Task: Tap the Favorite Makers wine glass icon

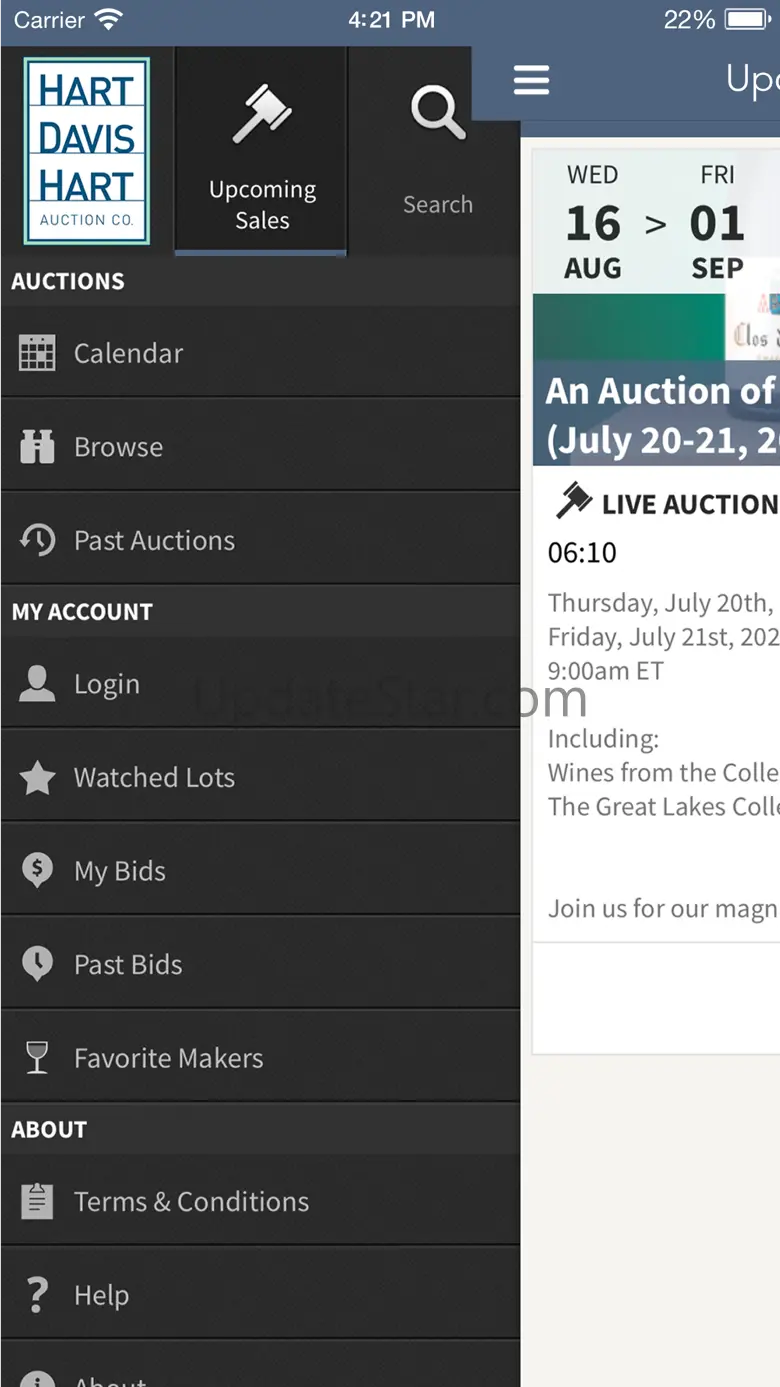Action: (x=37, y=1058)
